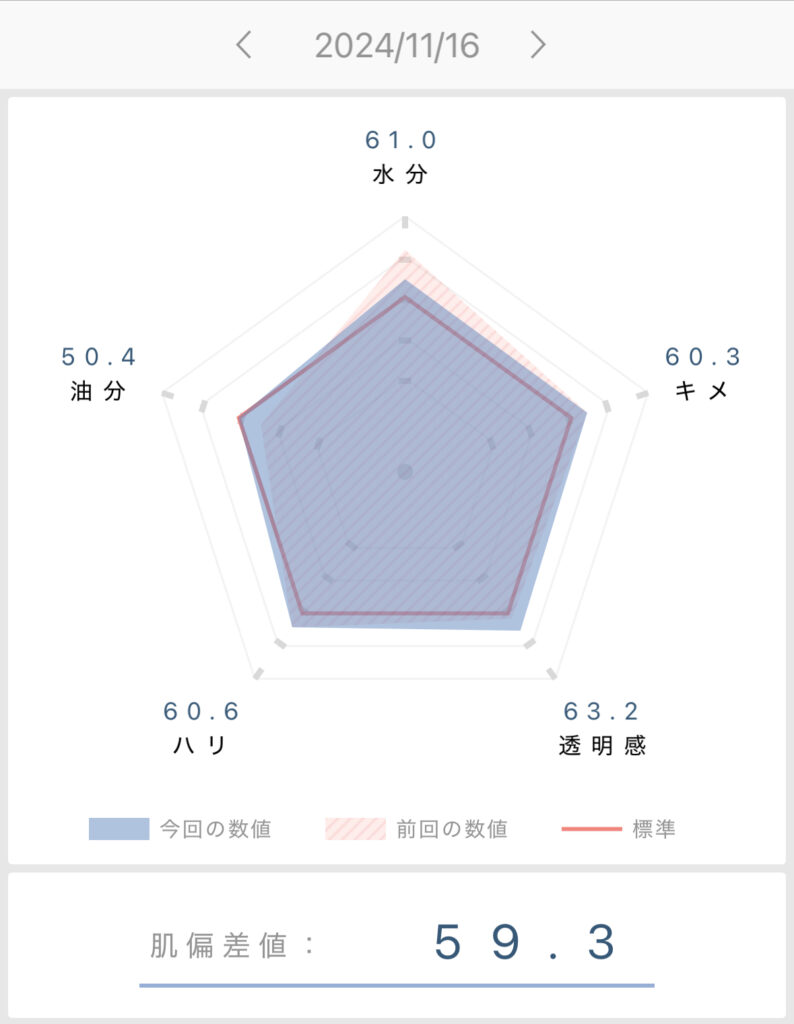Image resolution: width=794 pixels, height=1024 pixels.
Task: Tap the 63.2 clarity value
Action: point(601,711)
